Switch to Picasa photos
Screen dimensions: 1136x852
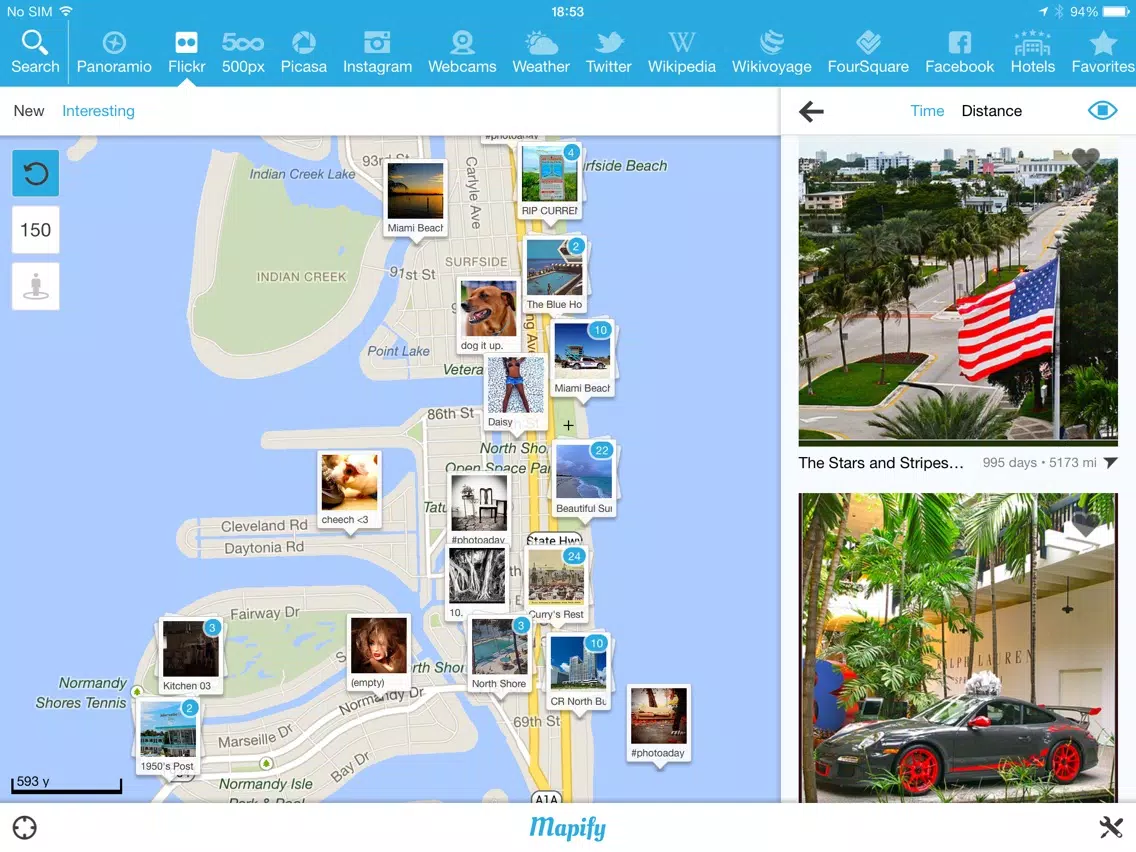pos(304,52)
